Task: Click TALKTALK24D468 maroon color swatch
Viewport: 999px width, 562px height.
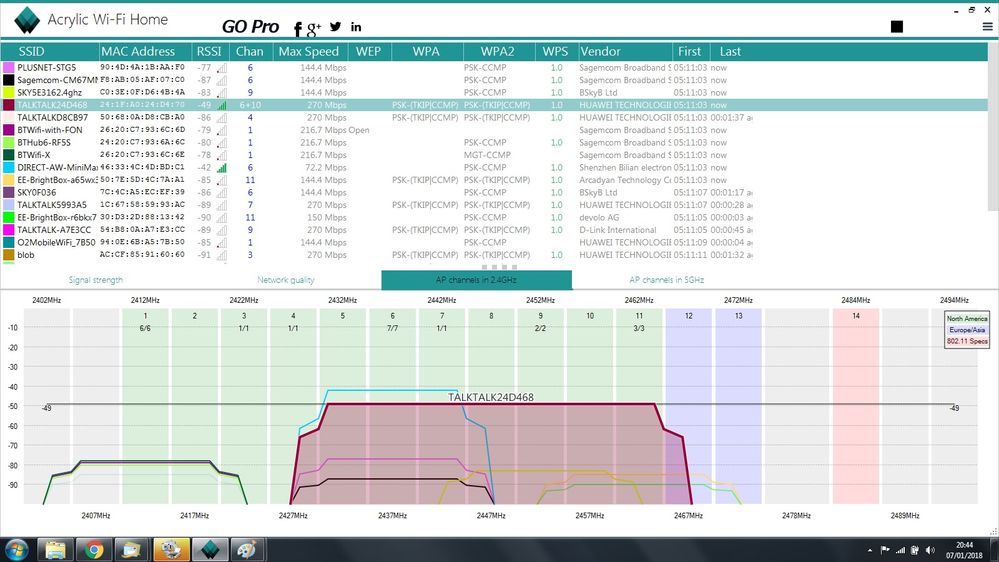Action: pos(8,105)
